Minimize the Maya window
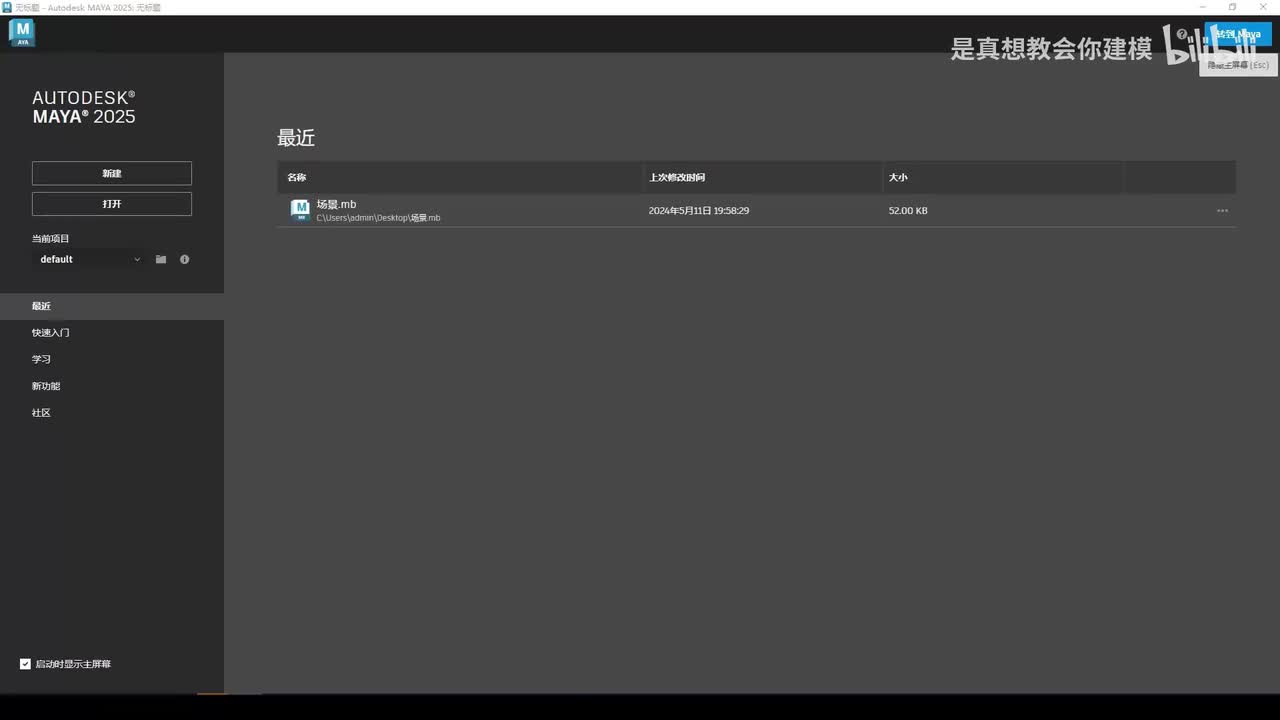This screenshot has height=720, width=1280. click(x=1203, y=7)
